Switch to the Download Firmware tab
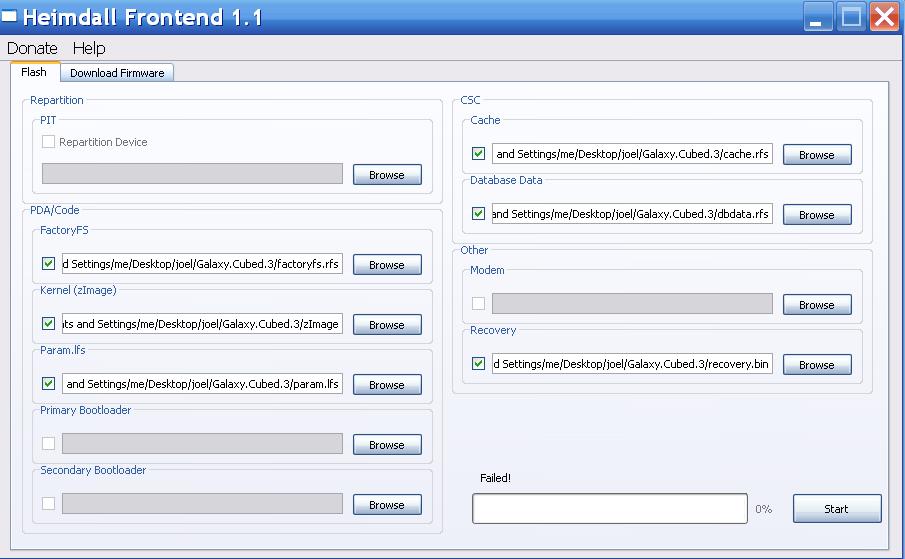This screenshot has width=905, height=559. 117,73
